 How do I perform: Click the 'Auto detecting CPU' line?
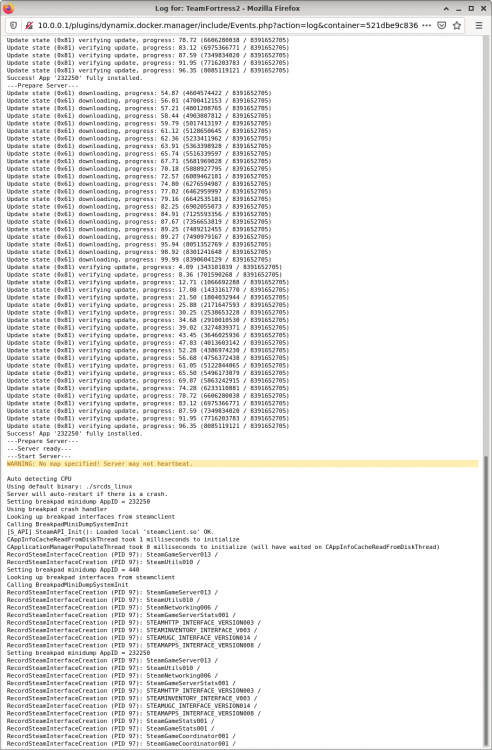coord(39,479)
